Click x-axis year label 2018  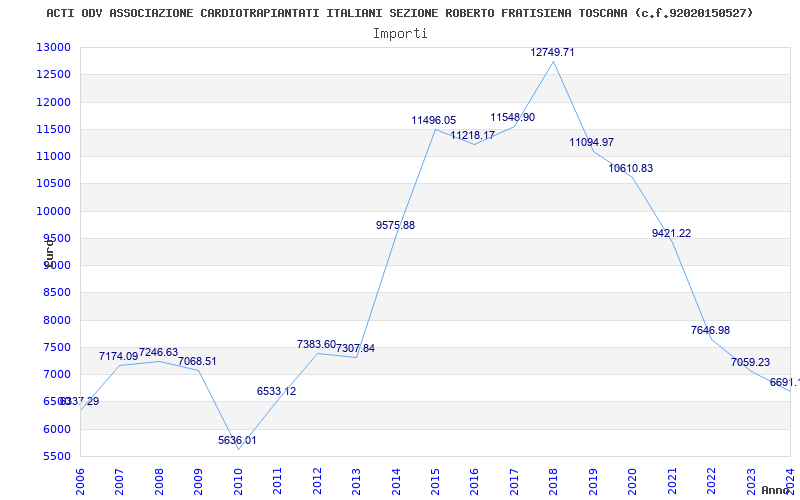(x=554, y=482)
